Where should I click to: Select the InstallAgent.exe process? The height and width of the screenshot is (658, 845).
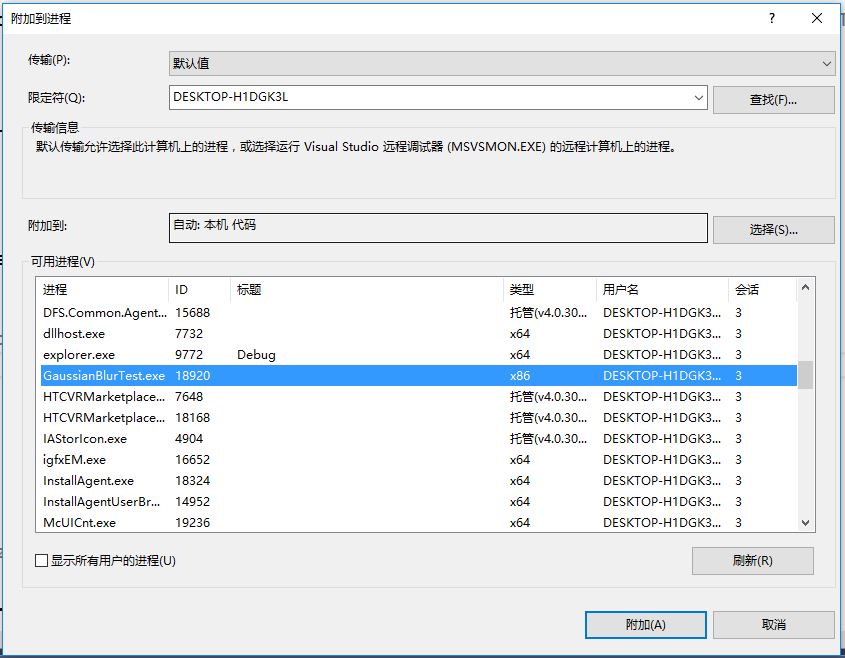pos(419,481)
